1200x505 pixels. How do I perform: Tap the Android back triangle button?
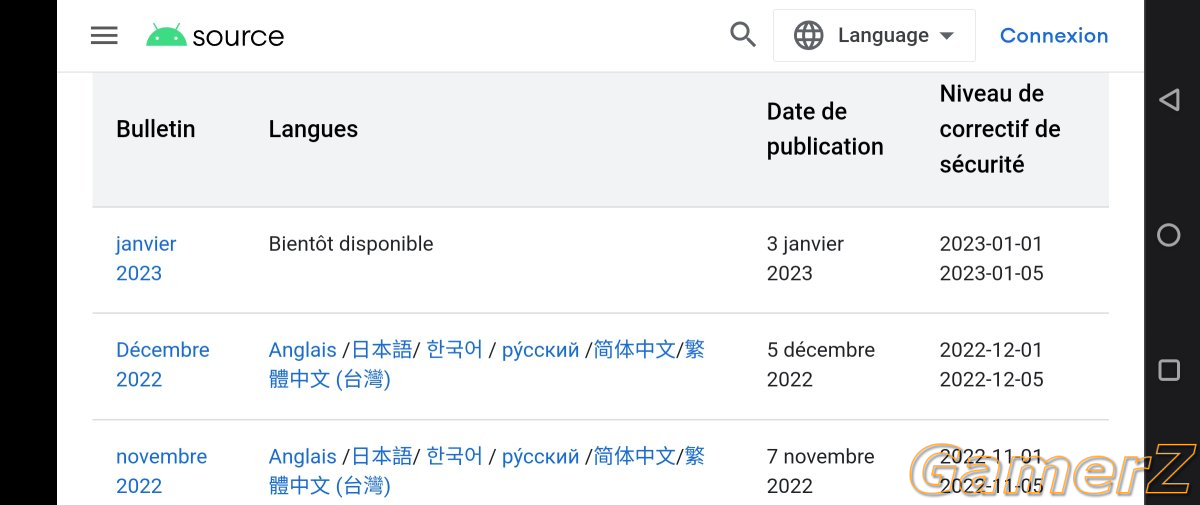coord(1168,99)
